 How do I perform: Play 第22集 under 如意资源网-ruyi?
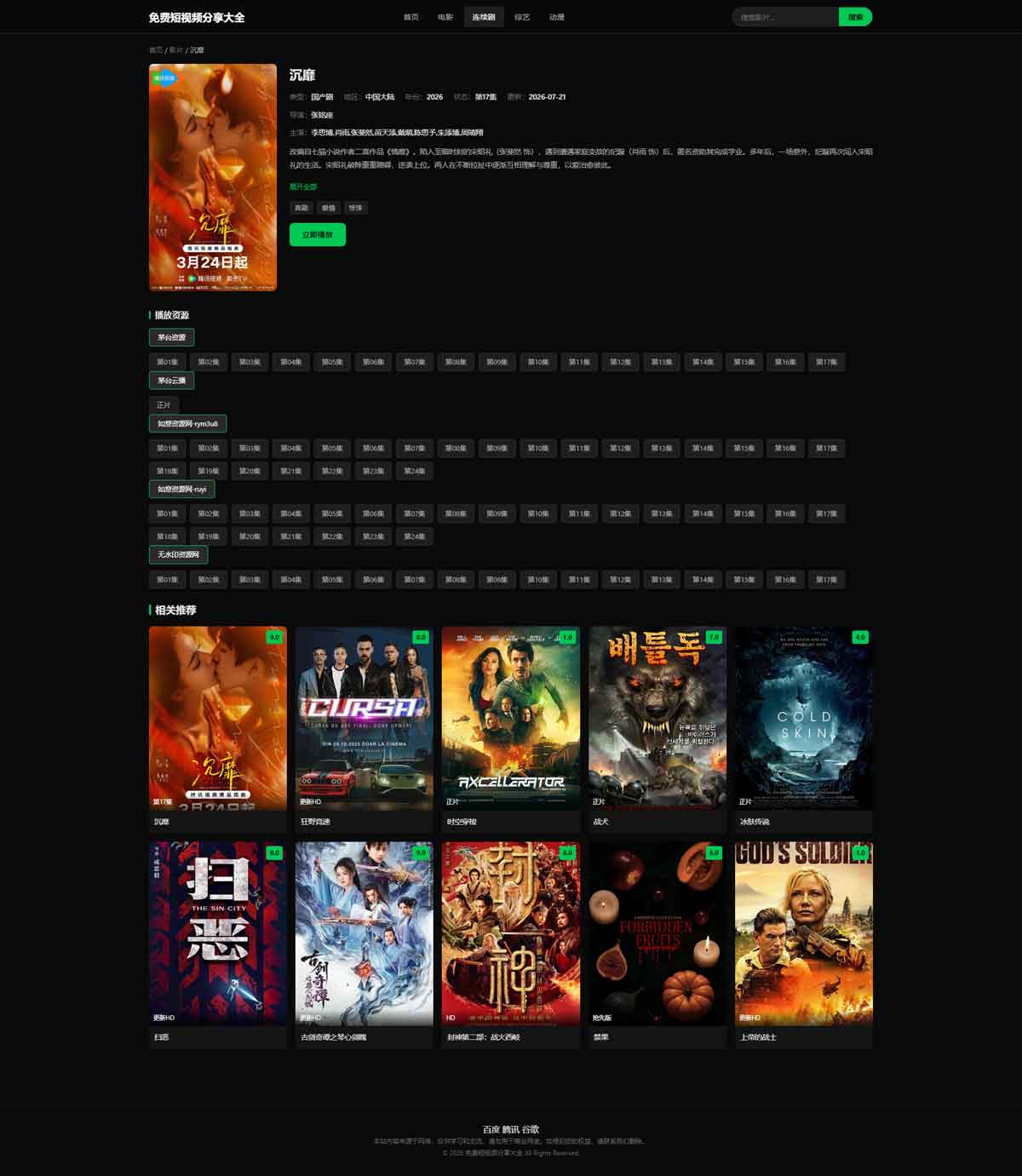(332, 536)
